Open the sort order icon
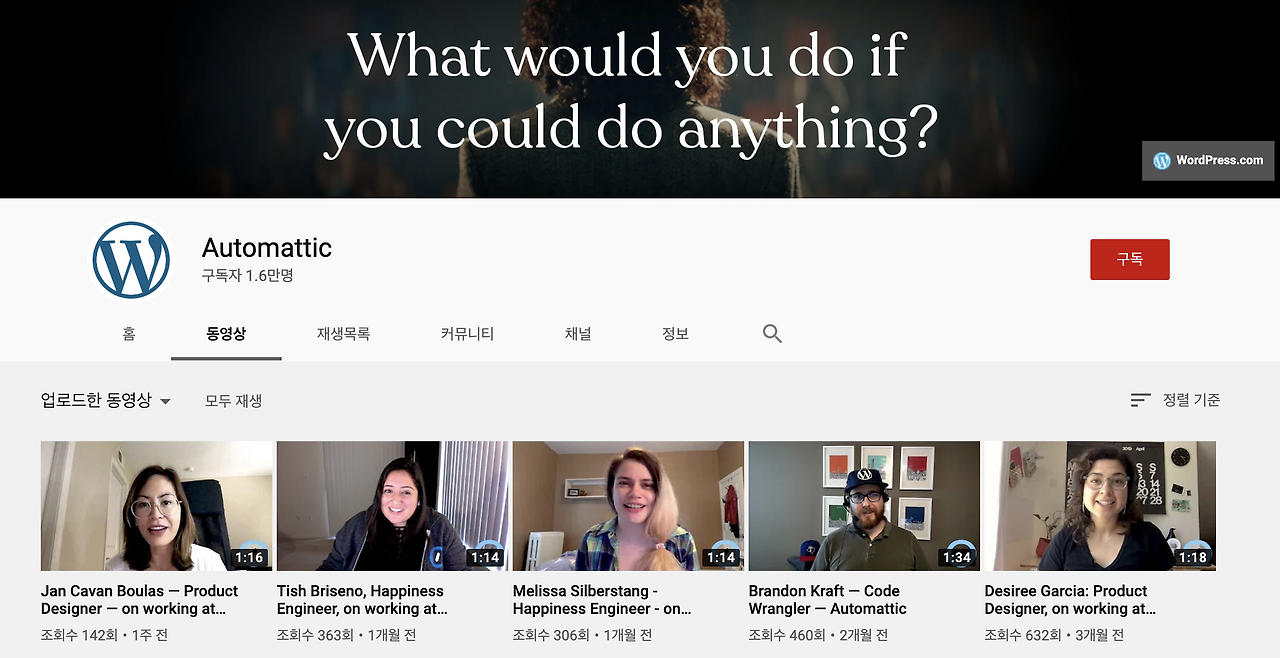Screen dimensions: 1280x658 (1140, 400)
